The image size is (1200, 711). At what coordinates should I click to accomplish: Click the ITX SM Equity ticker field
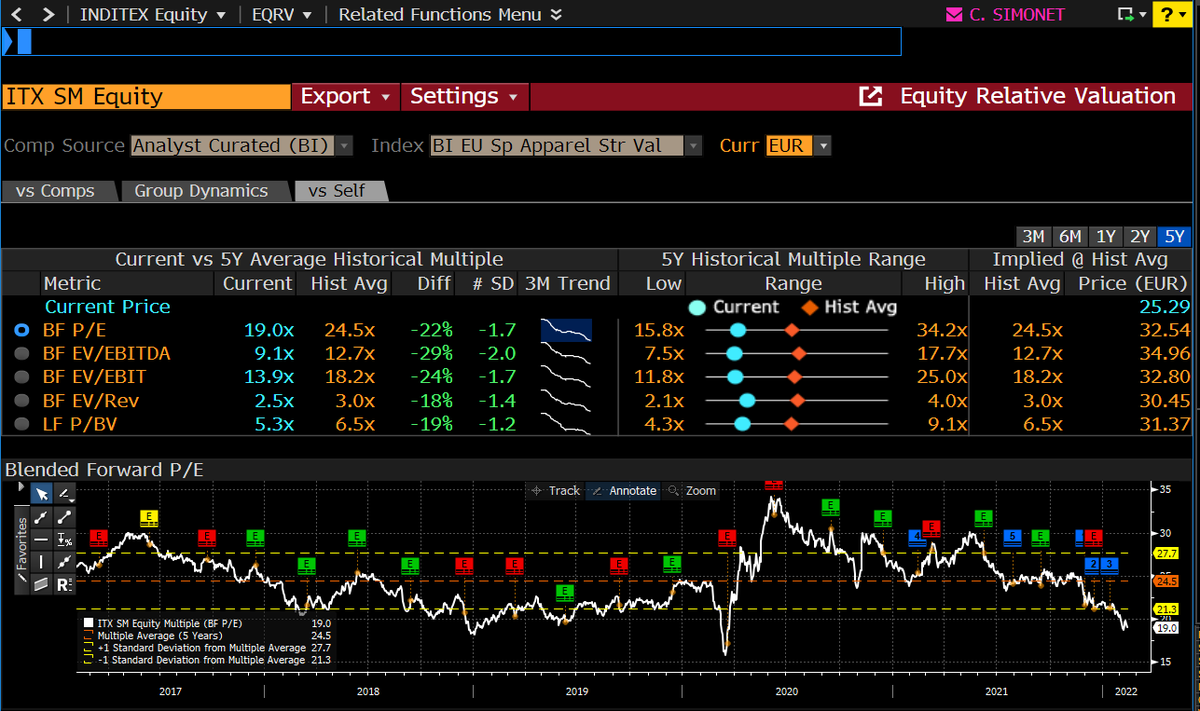(146, 96)
